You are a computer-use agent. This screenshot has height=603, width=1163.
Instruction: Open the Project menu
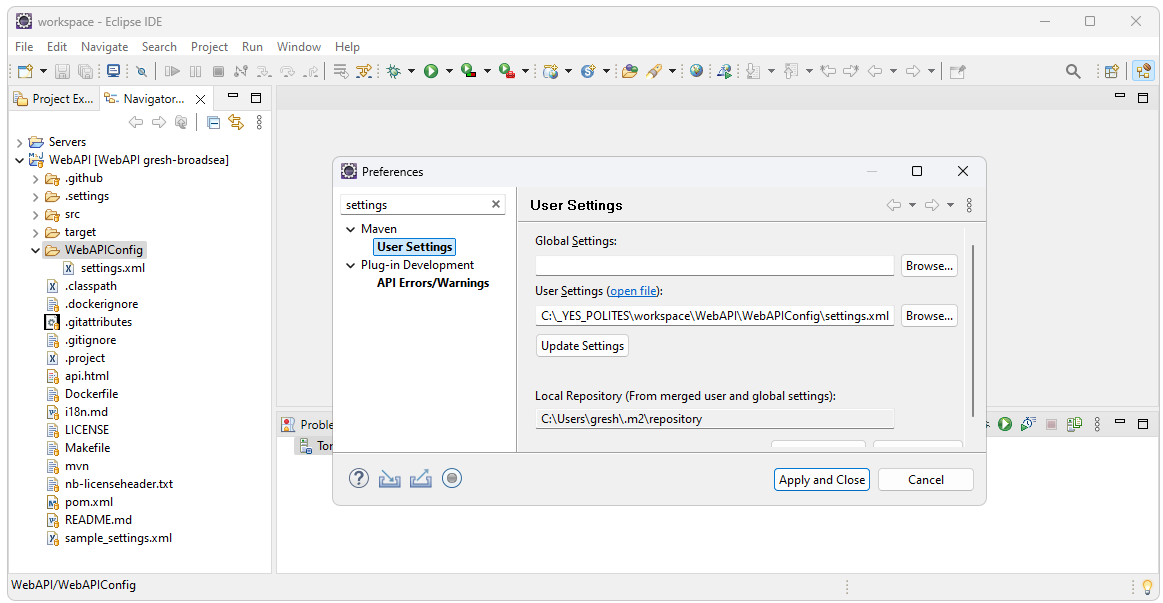pyautogui.click(x=209, y=47)
